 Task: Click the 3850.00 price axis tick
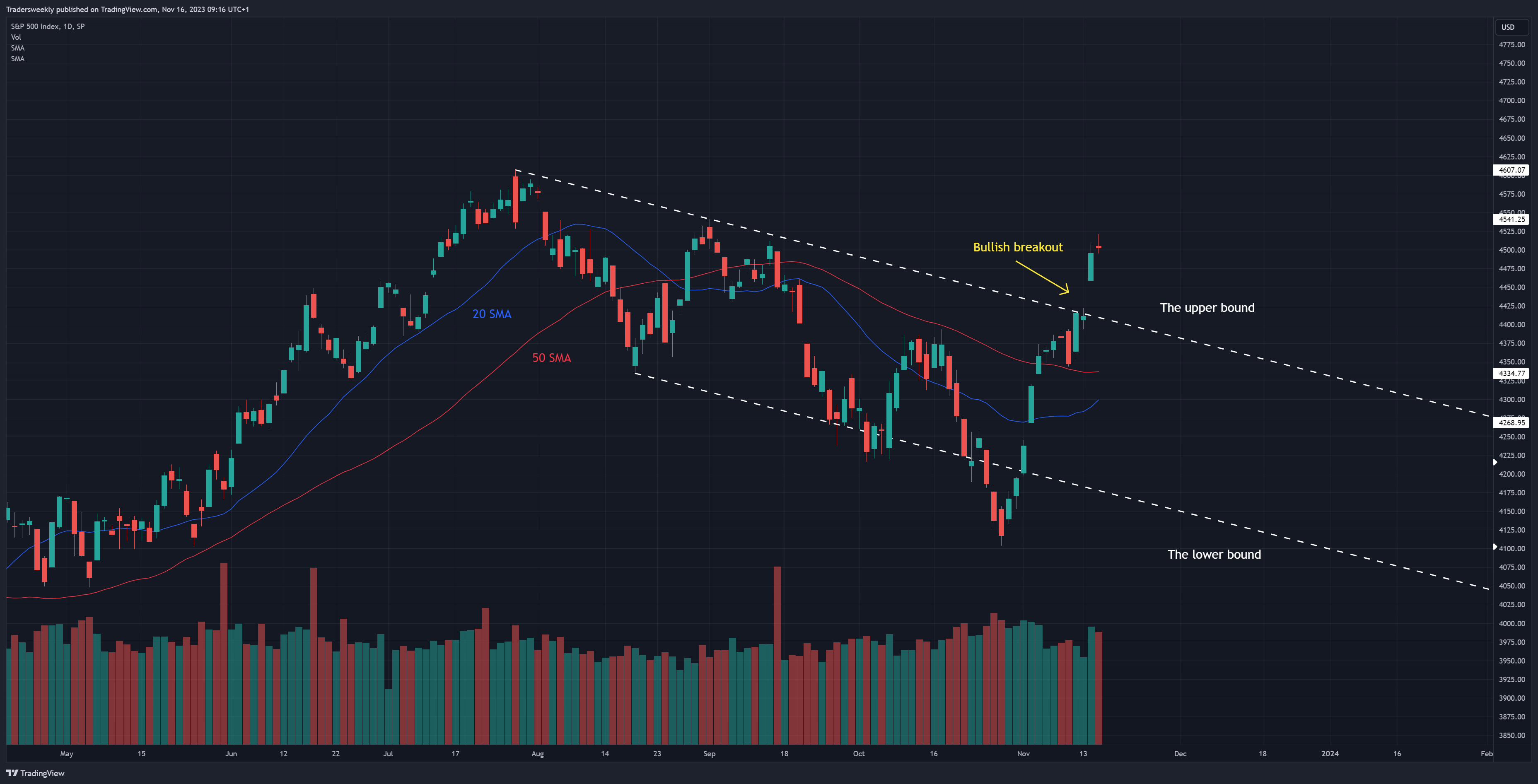pyautogui.click(x=1512, y=735)
